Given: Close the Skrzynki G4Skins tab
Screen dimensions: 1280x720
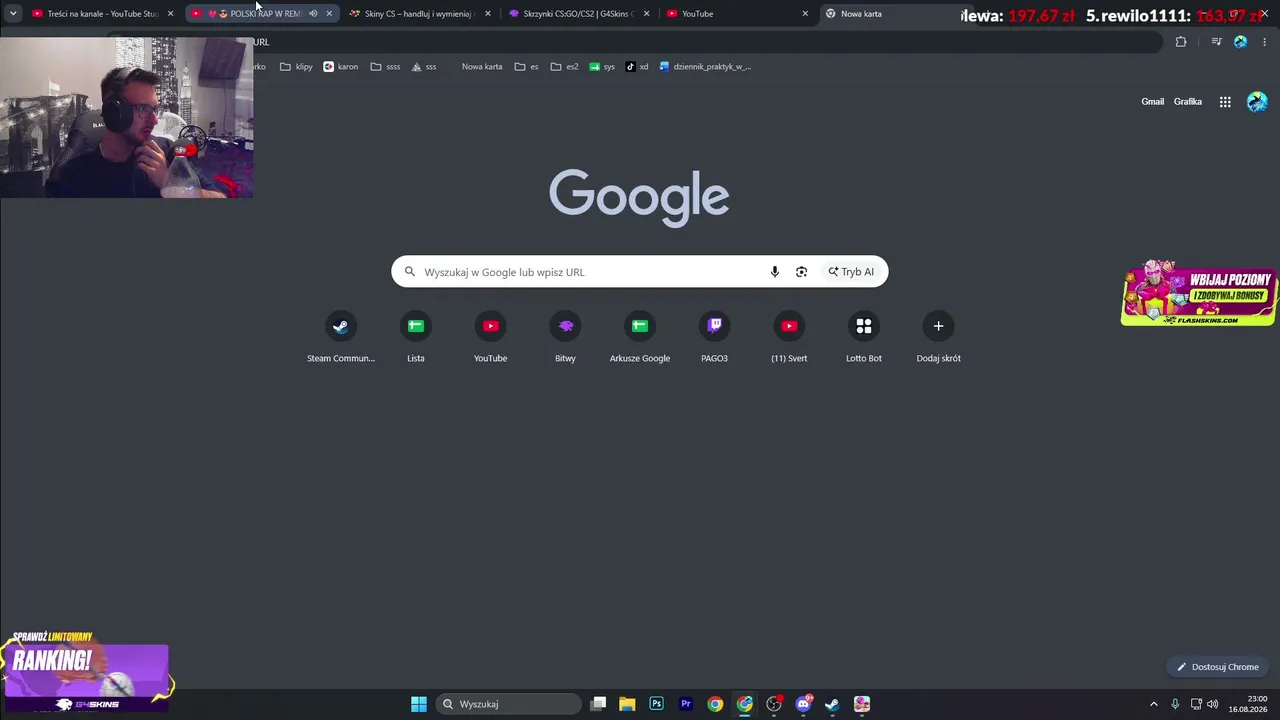Looking at the screenshot, I should tap(646, 14).
